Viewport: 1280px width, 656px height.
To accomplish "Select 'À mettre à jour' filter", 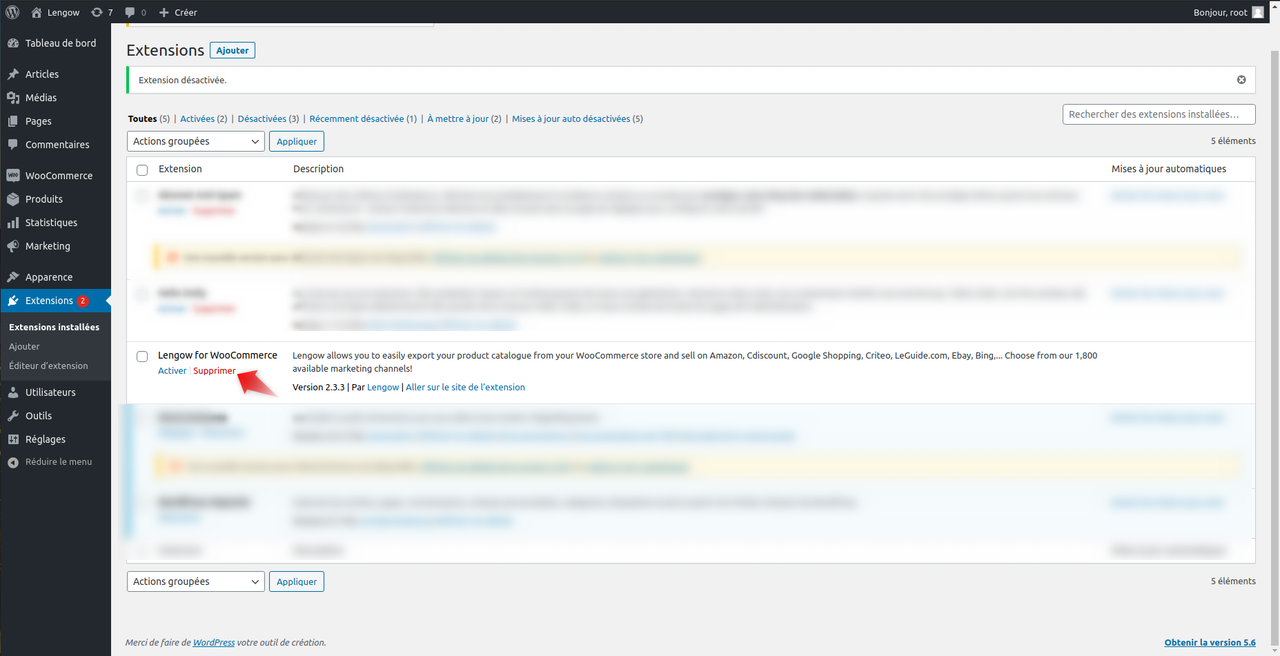I will pyautogui.click(x=458, y=119).
